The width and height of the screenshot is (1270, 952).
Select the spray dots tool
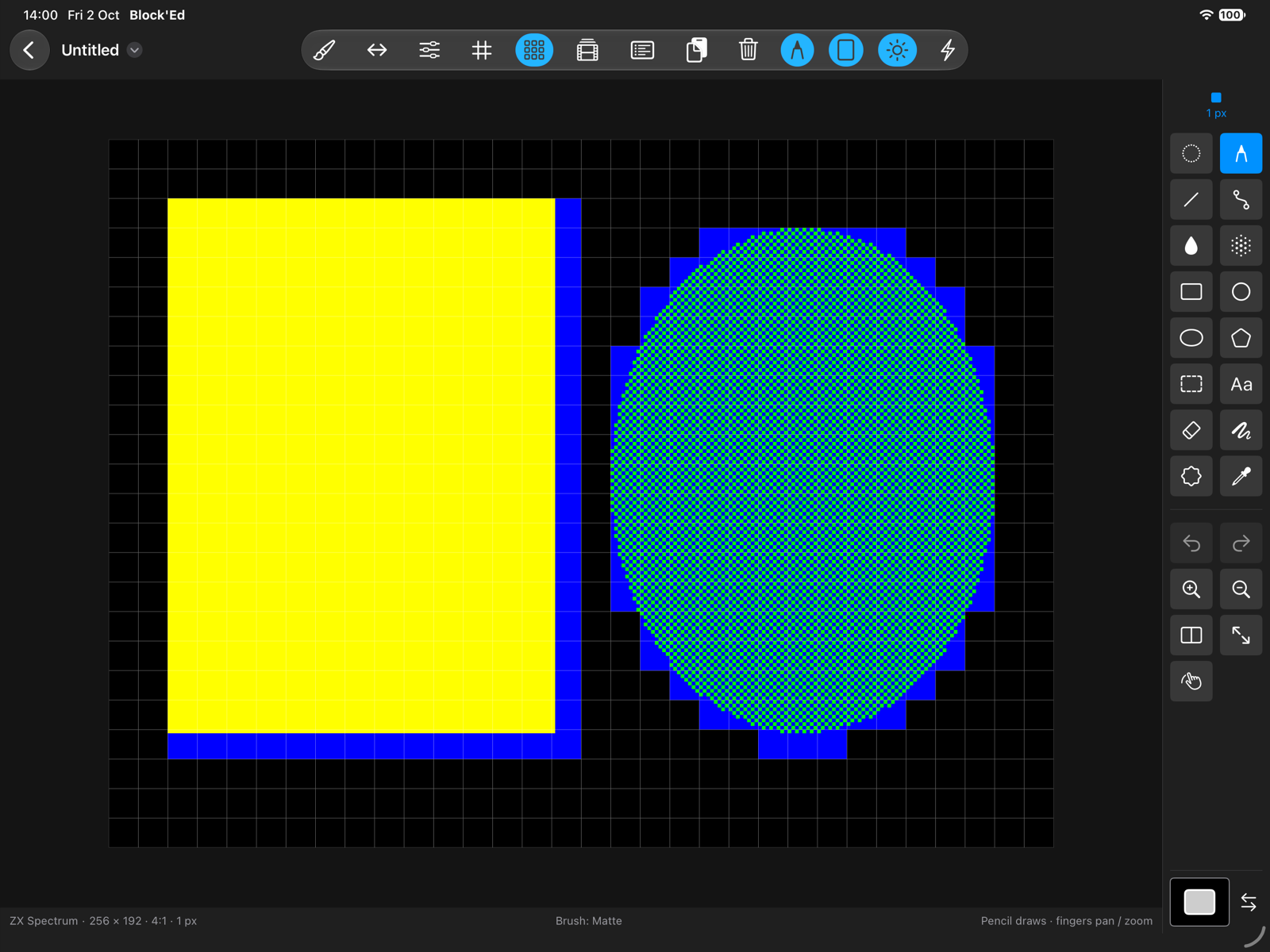coord(1241,246)
